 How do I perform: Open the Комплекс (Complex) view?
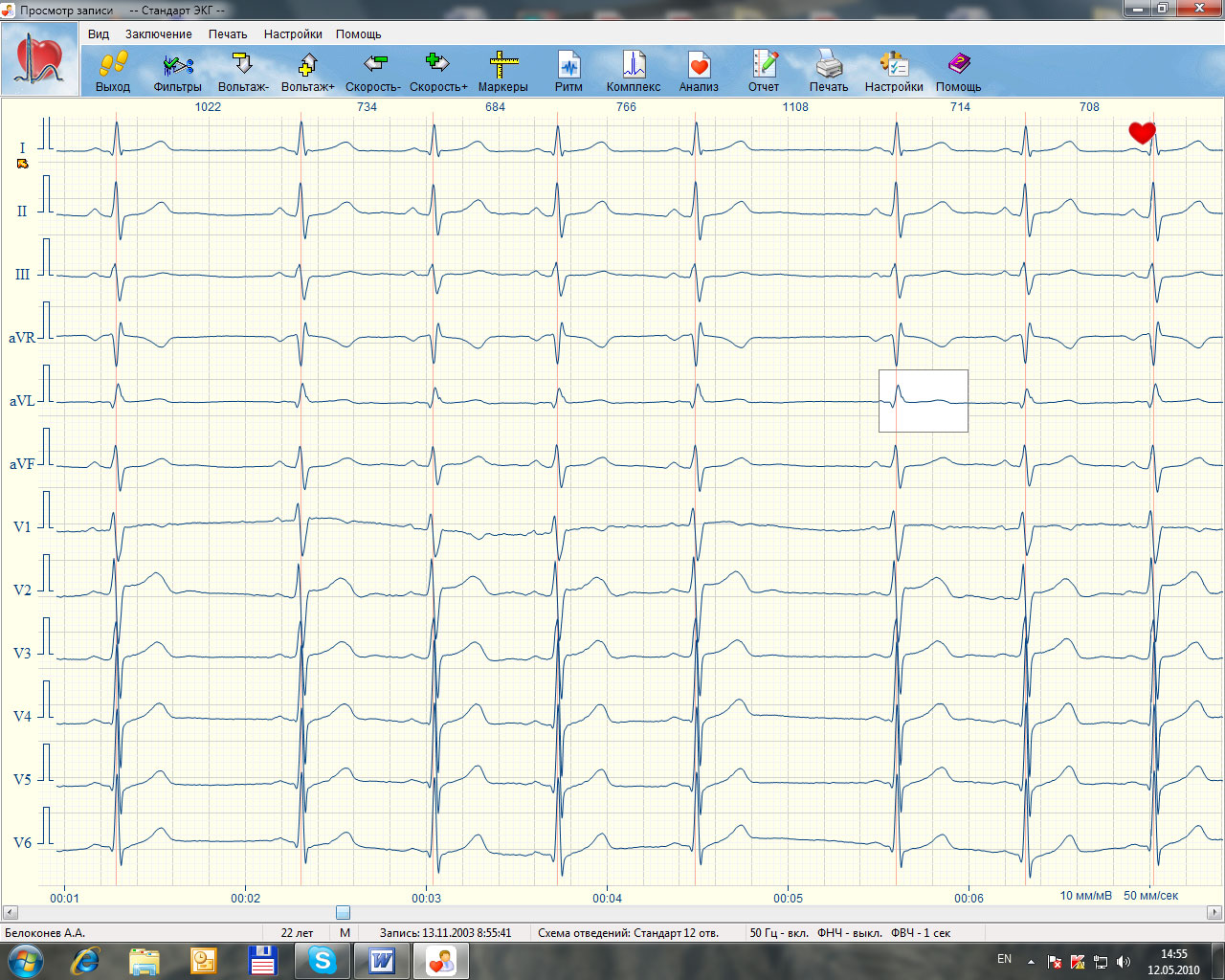[x=634, y=66]
